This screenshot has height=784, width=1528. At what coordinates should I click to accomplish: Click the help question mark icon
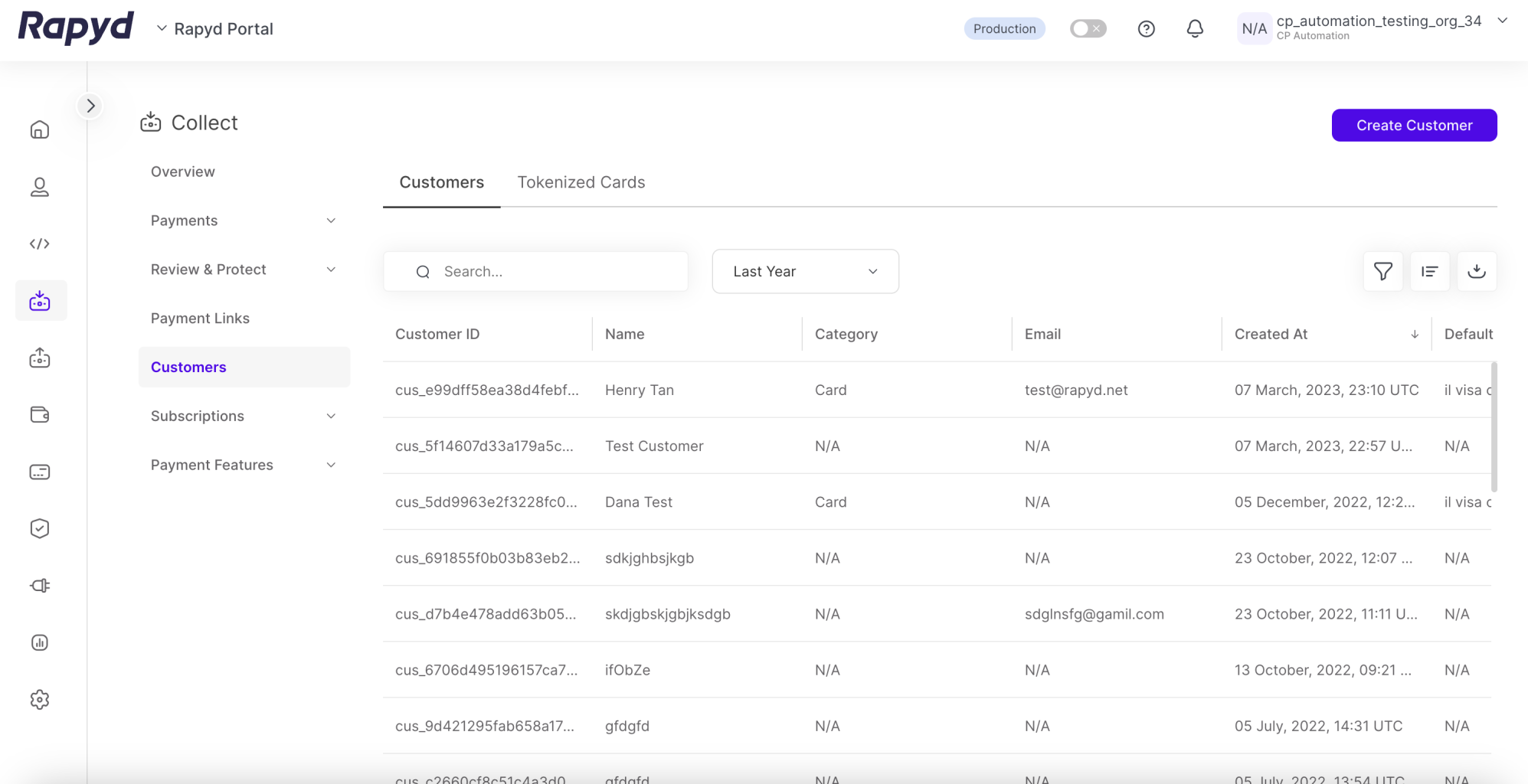pos(1146,29)
